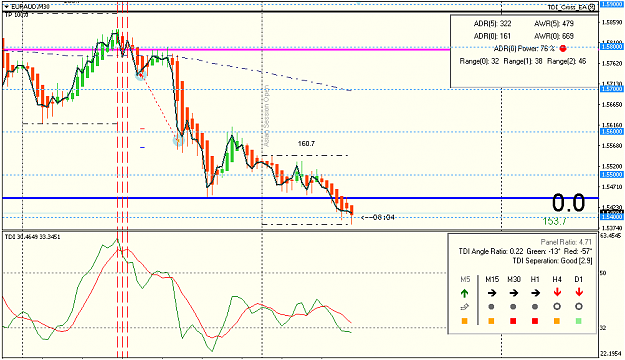Open the EURAUD,M30 chart title arrow
The image size is (625, 360).
tap(6, 7)
